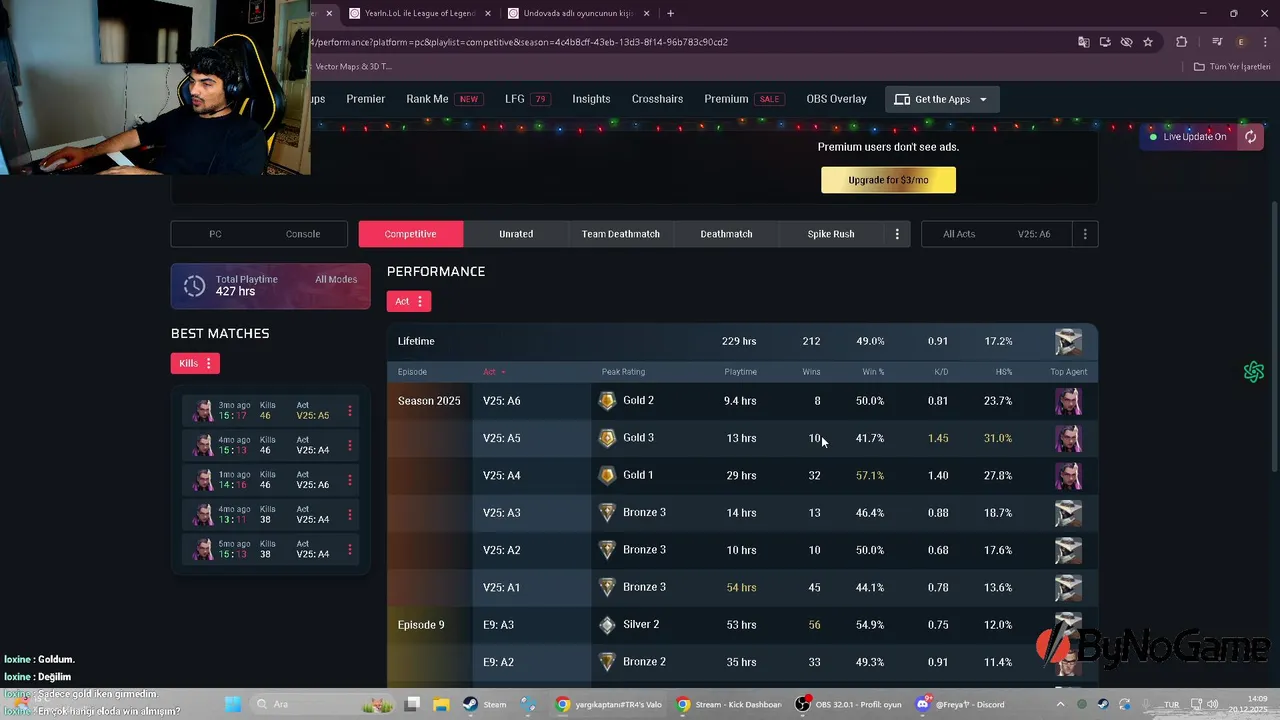1280x720 pixels.
Task: Sort table by Win % column header
Action: click(873, 372)
